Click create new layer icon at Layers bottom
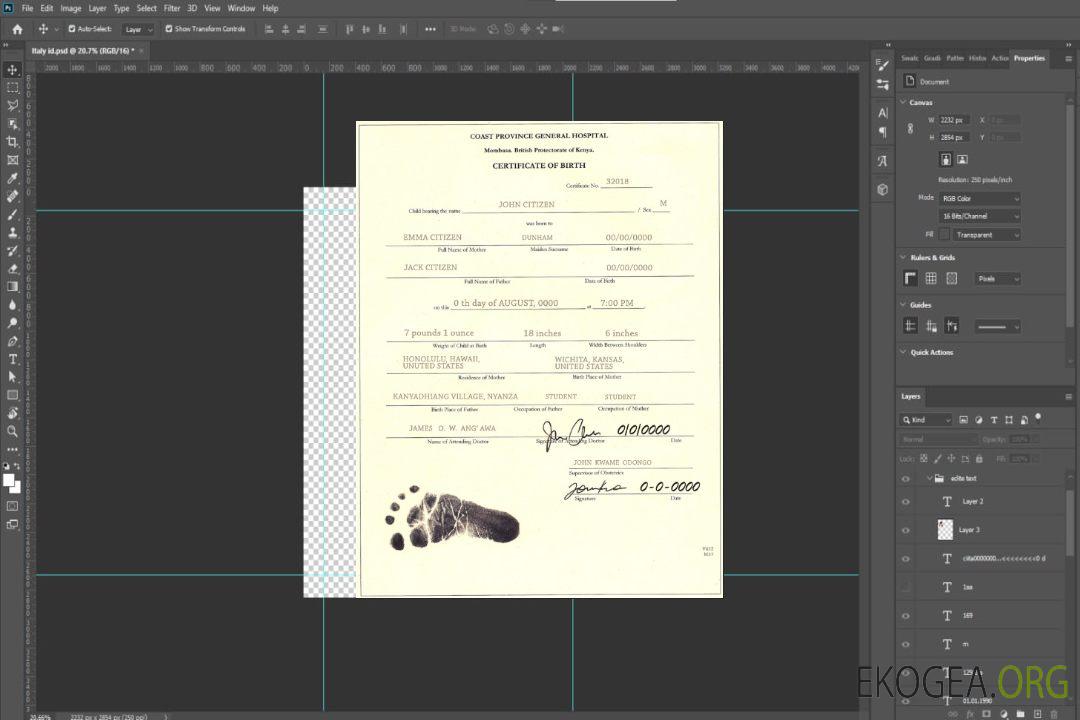1080x720 pixels. pyautogui.click(x=1037, y=714)
